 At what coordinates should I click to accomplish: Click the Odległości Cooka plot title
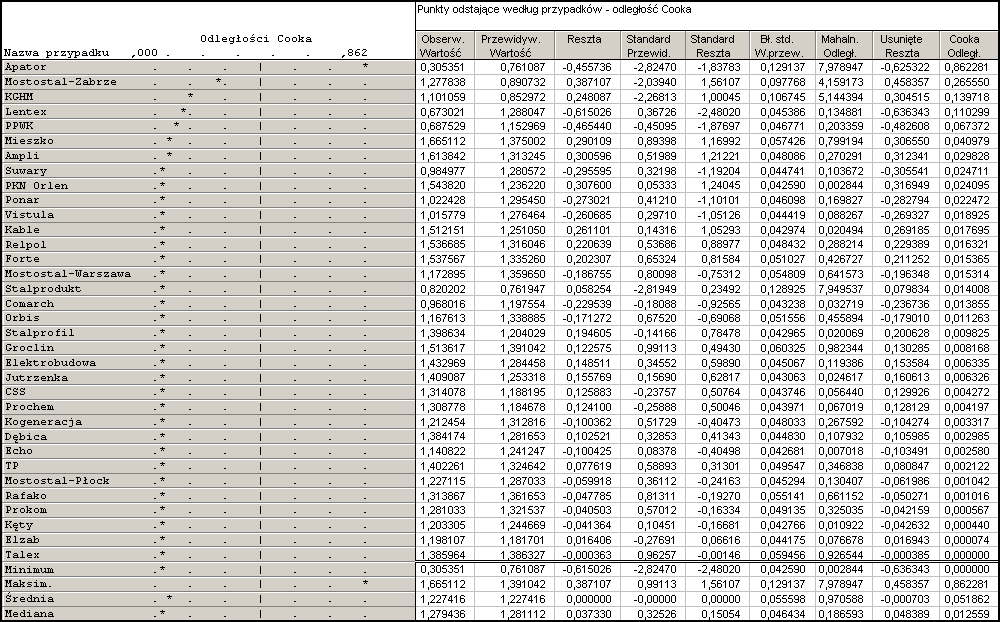coord(256,38)
